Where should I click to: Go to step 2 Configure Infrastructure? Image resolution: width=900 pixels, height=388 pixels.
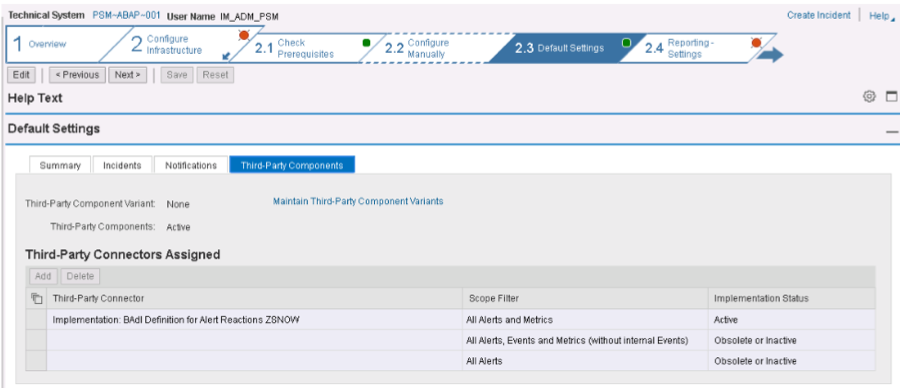tap(174, 44)
